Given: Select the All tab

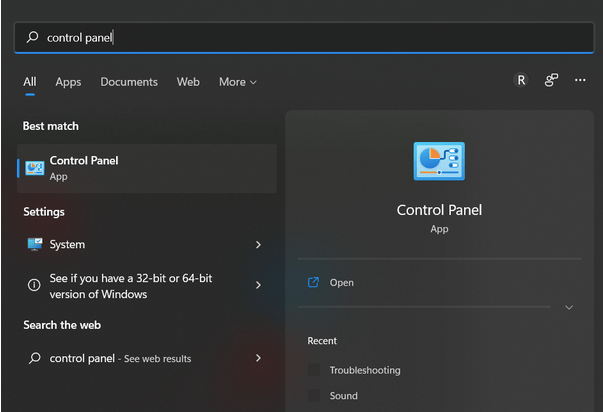Looking at the screenshot, I should pos(30,82).
